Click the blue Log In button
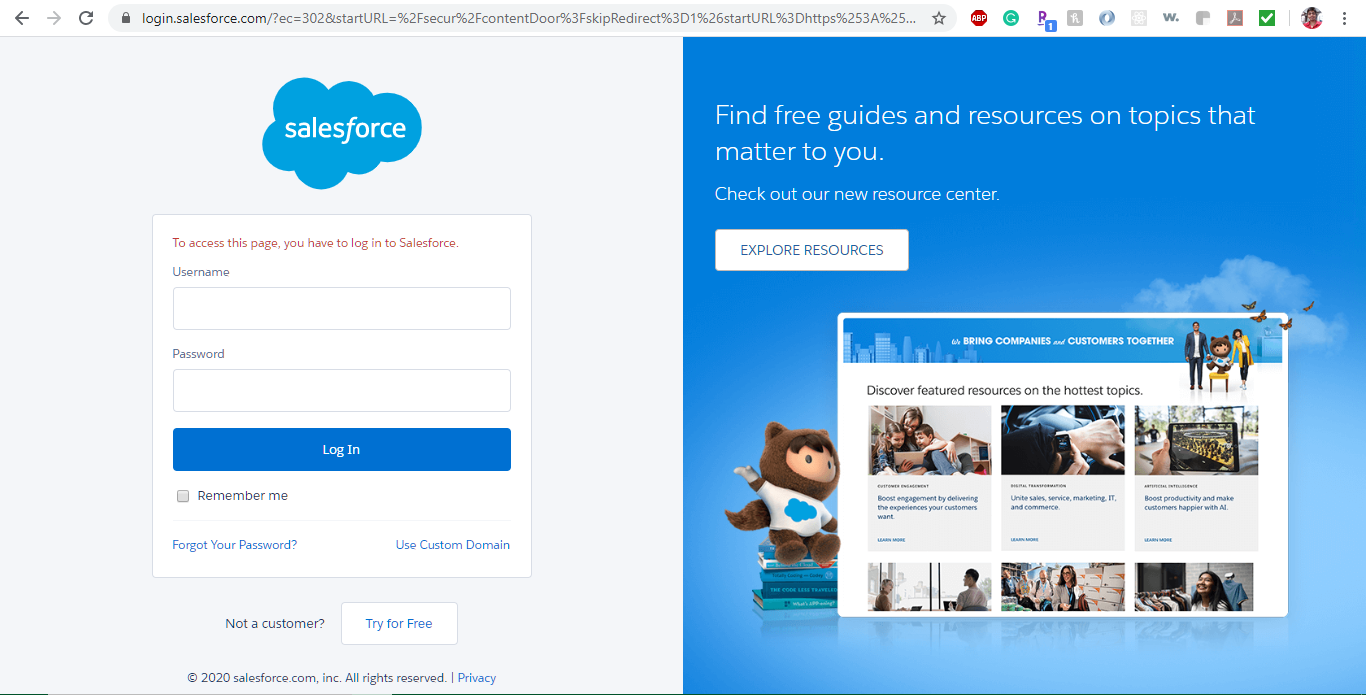1366x695 pixels. click(342, 450)
